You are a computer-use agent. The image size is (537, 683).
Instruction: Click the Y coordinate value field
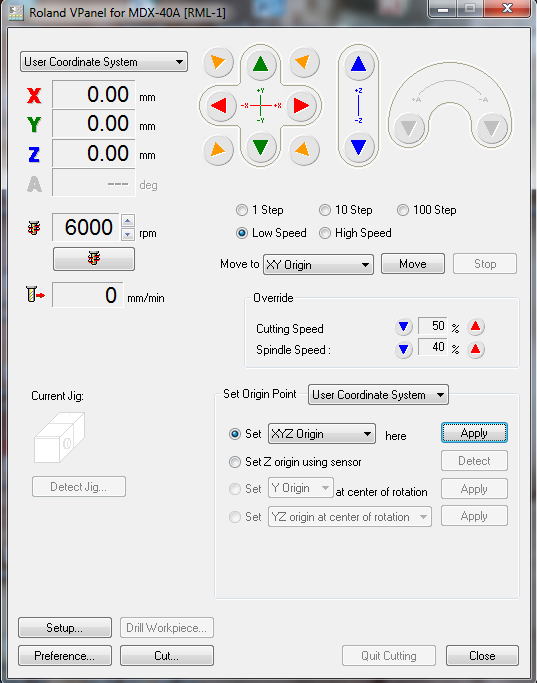click(x=94, y=124)
